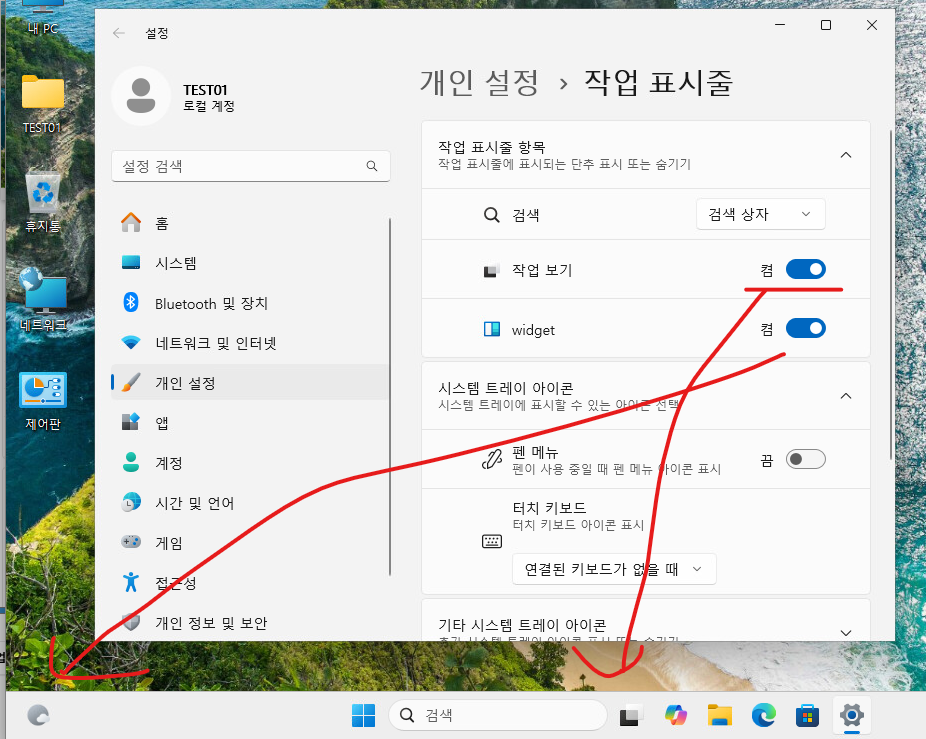Viewport: 926px width, 739px height.
Task: Go to Bluetooth 및 장치 settings
Action: pyautogui.click(x=250, y=303)
